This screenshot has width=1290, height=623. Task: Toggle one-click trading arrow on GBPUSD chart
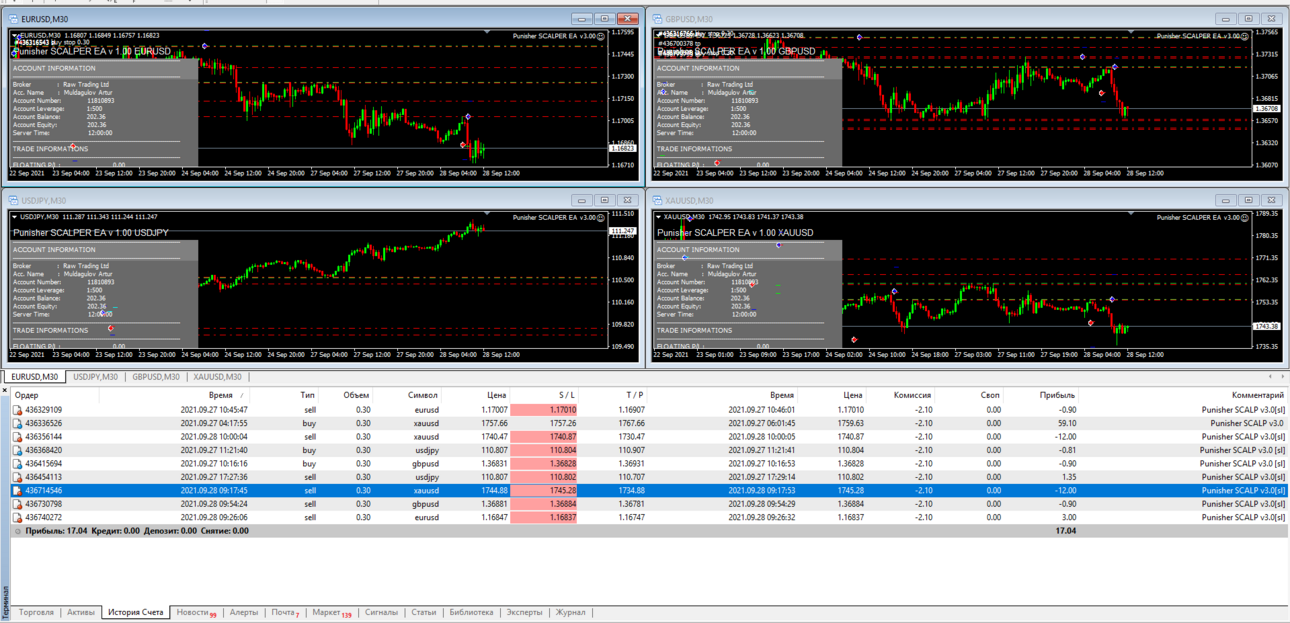point(659,35)
